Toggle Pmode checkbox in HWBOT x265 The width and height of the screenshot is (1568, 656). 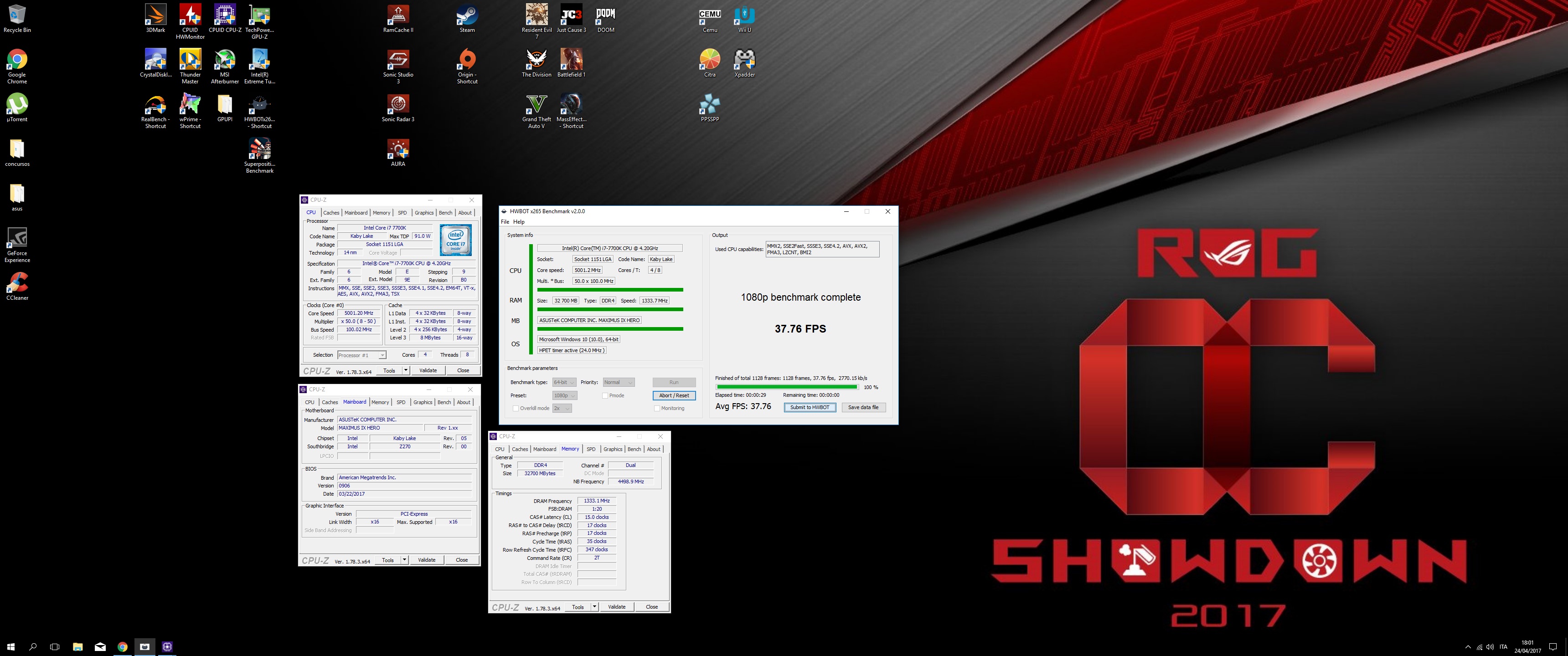pos(605,395)
